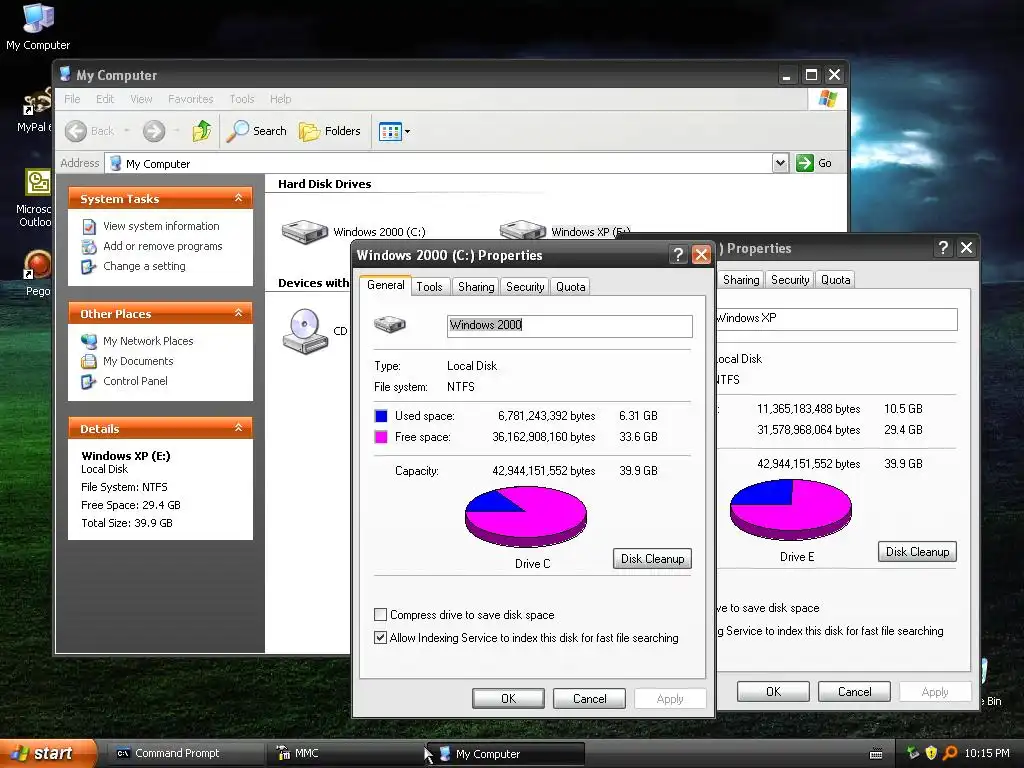Open the View menu

pyautogui.click(x=141, y=99)
